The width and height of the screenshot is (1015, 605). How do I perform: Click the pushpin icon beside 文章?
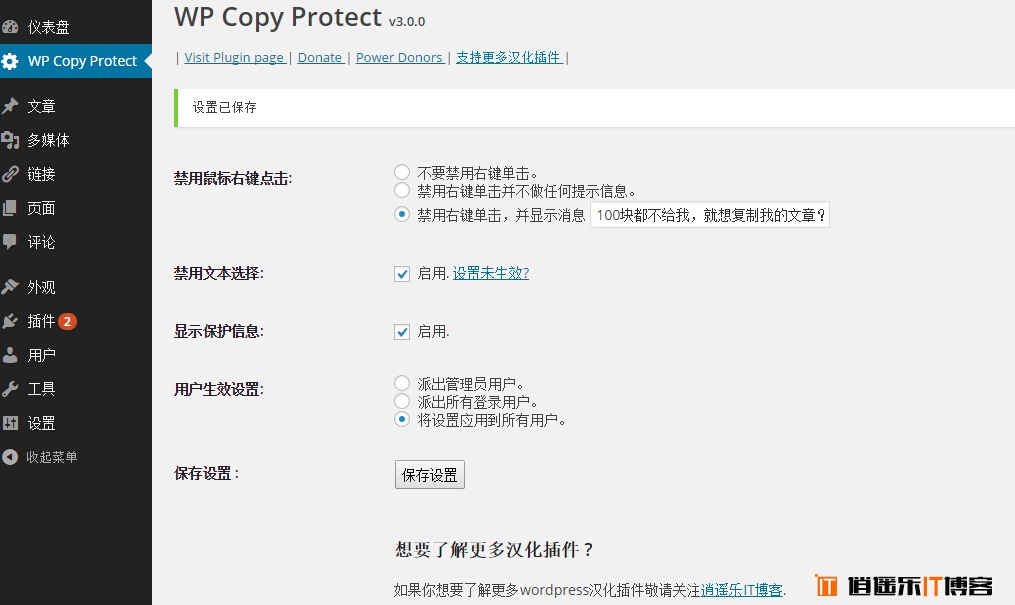tap(10, 105)
